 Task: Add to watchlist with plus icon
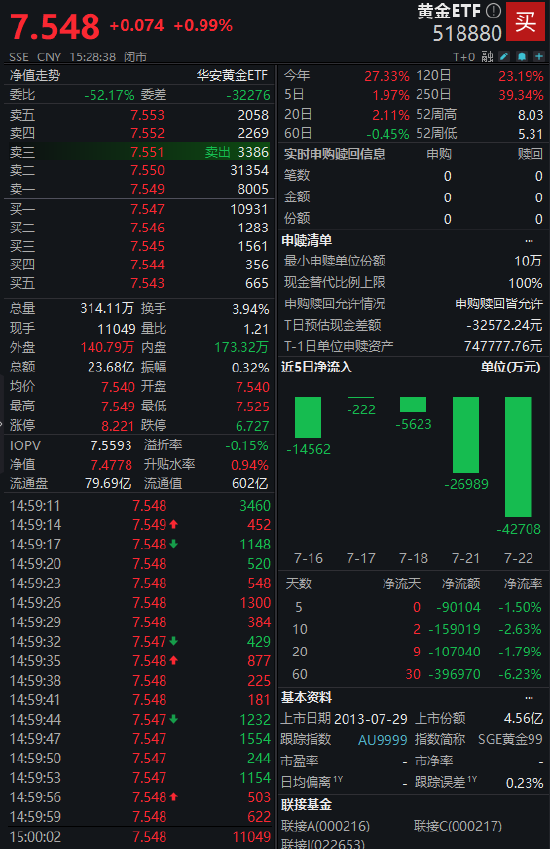click(539, 56)
